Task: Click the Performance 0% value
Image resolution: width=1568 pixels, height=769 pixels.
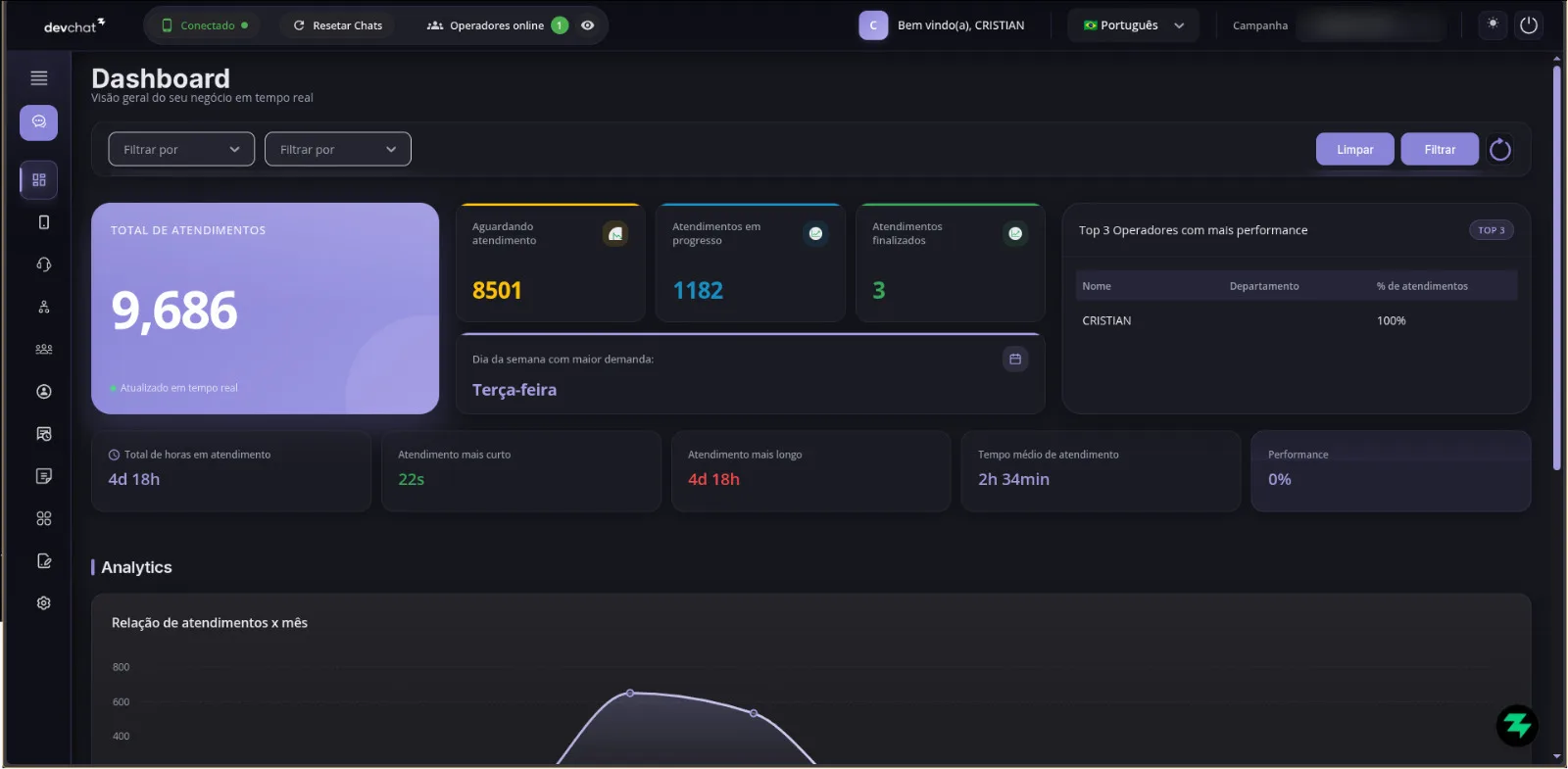Action: point(1280,479)
